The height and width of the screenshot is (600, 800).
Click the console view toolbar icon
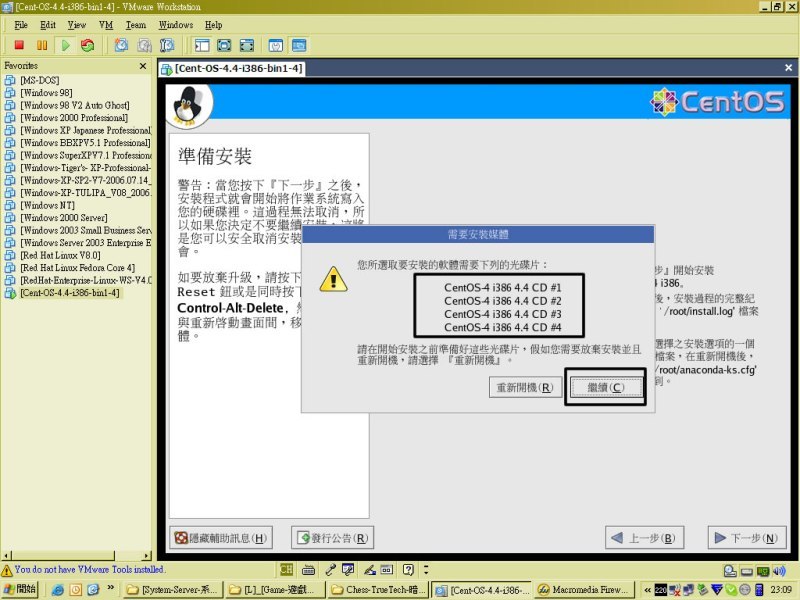(299, 45)
